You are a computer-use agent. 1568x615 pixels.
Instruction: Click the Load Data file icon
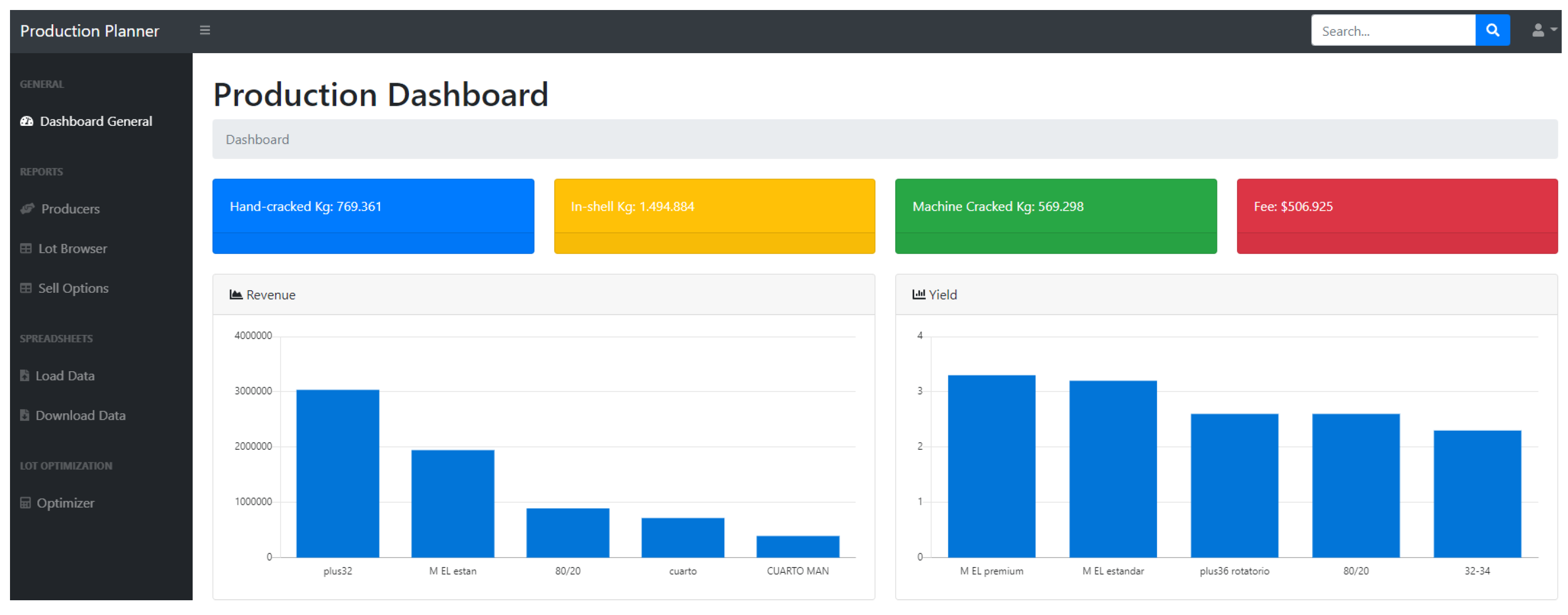coord(24,376)
